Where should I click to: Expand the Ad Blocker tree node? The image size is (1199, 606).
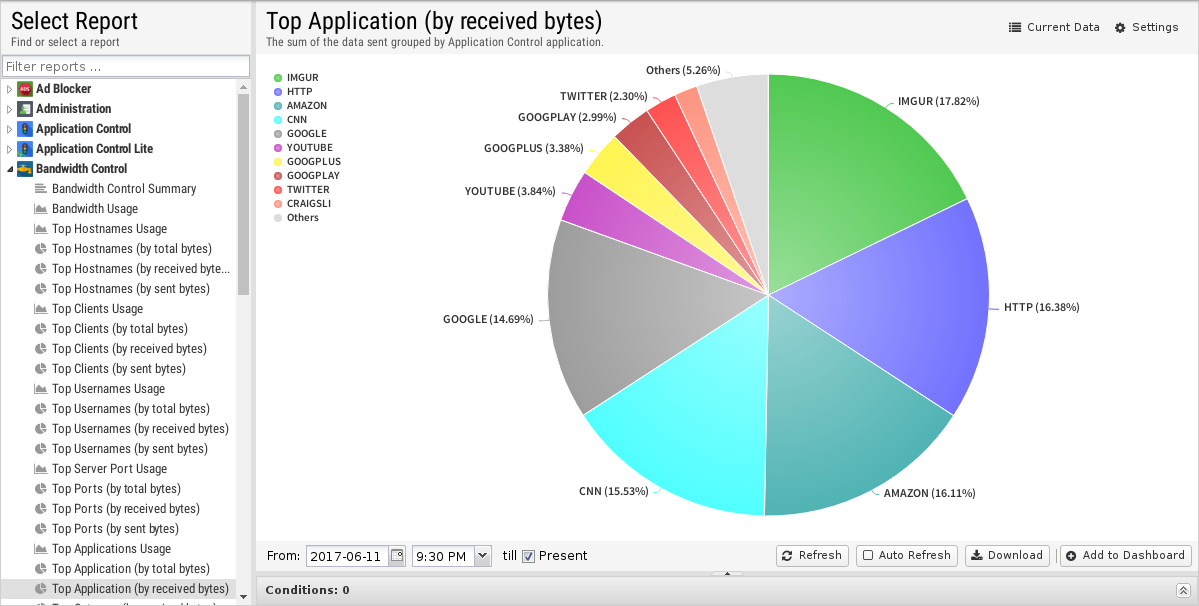(9, 89)
